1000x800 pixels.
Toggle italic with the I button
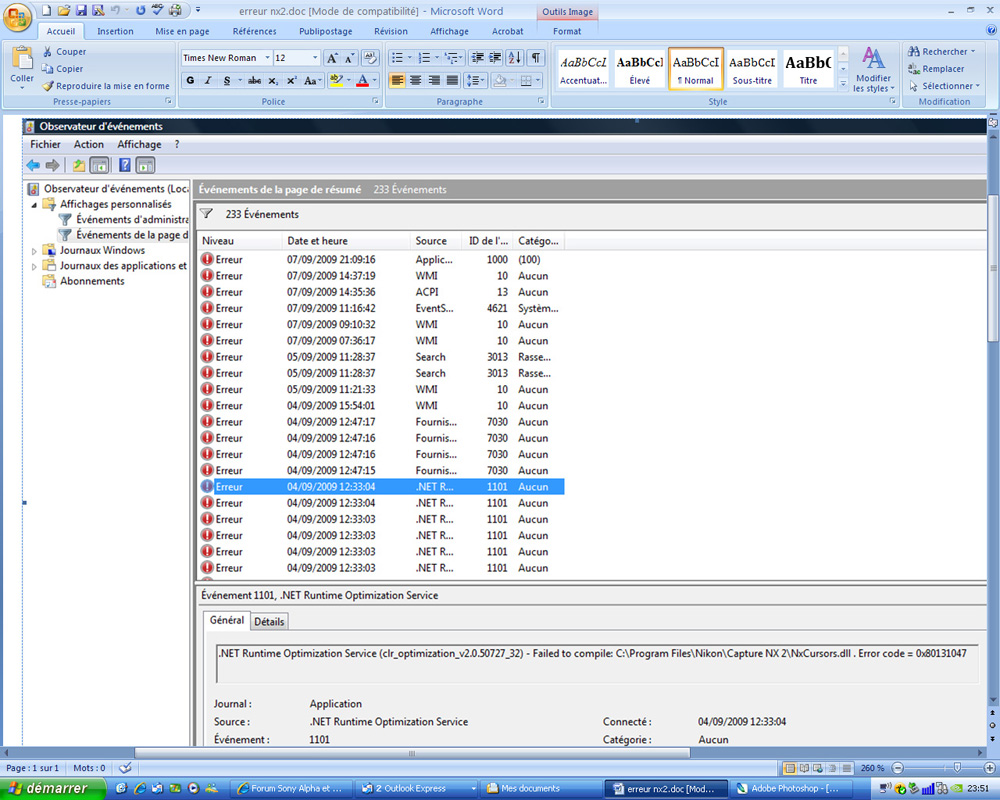point(208,80)
